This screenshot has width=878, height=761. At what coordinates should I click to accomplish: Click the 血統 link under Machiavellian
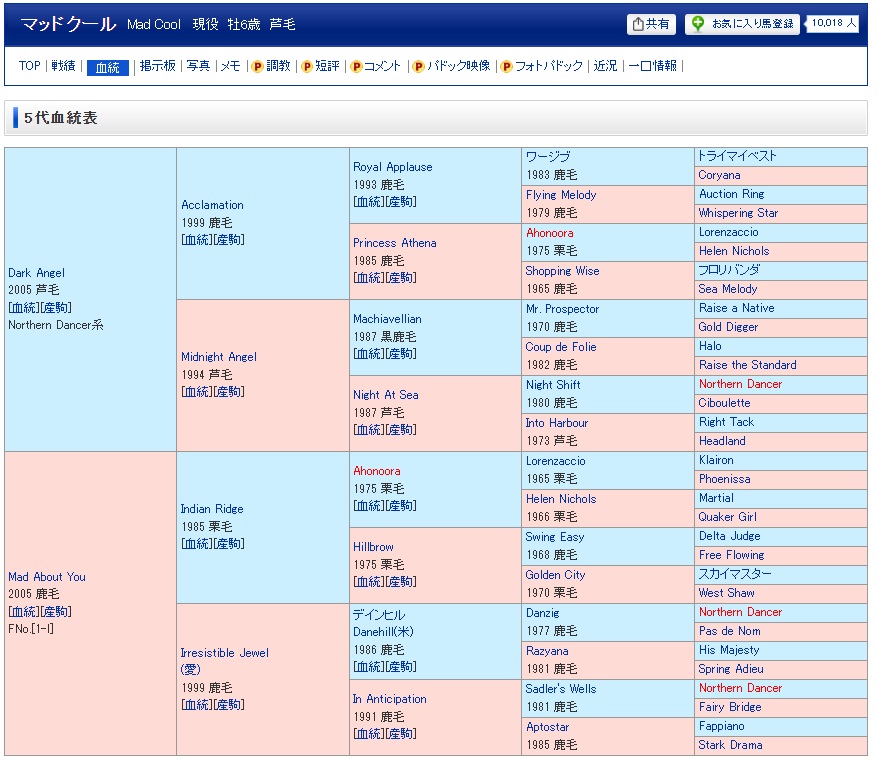pyautogui.click(x=367, y=353)
